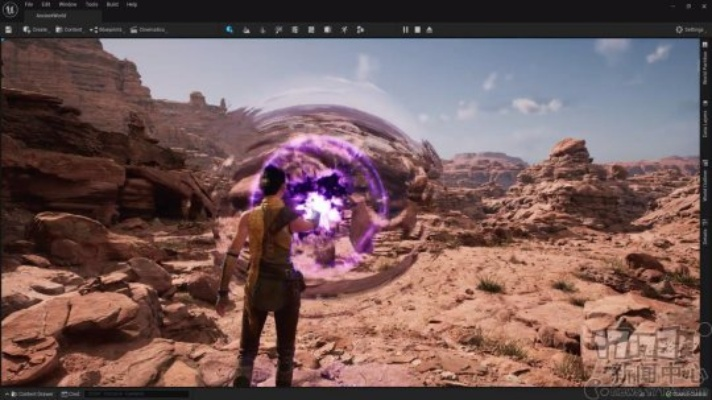This screenshot has height=400, width=712.
Task: Switch to Foliage mode icon
Action: [262, 30]
